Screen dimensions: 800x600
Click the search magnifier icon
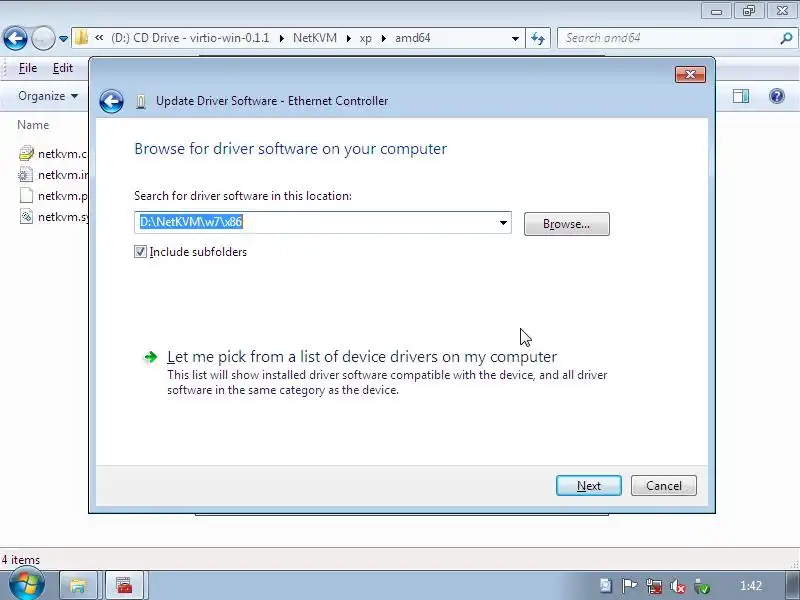click(786, 38)
